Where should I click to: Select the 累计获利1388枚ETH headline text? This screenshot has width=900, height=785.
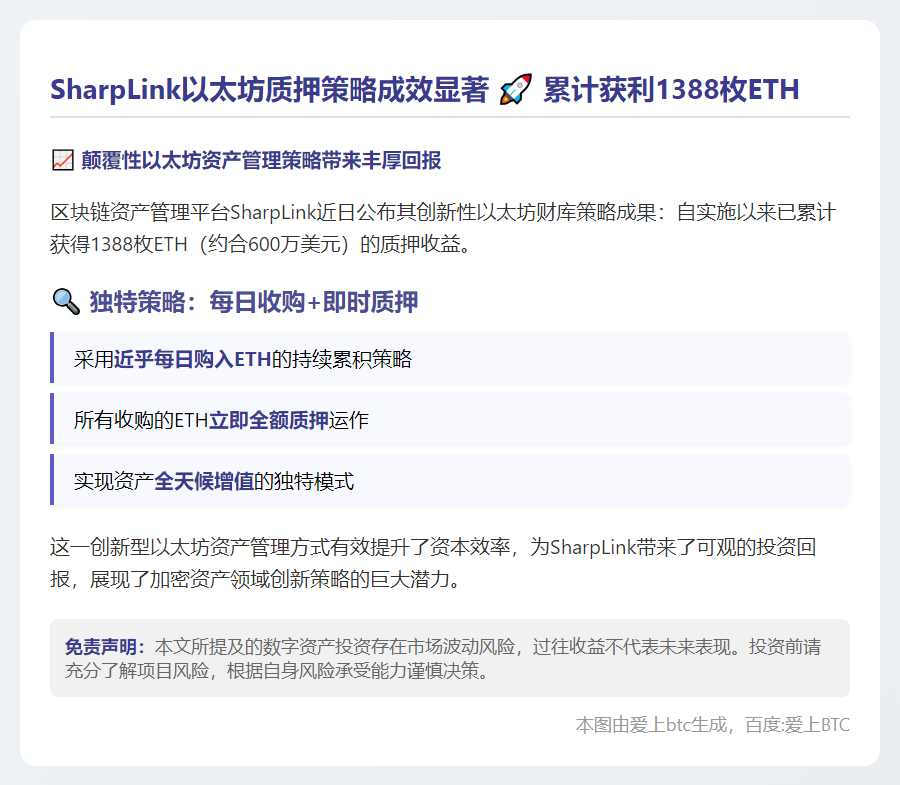coord(670,91)
